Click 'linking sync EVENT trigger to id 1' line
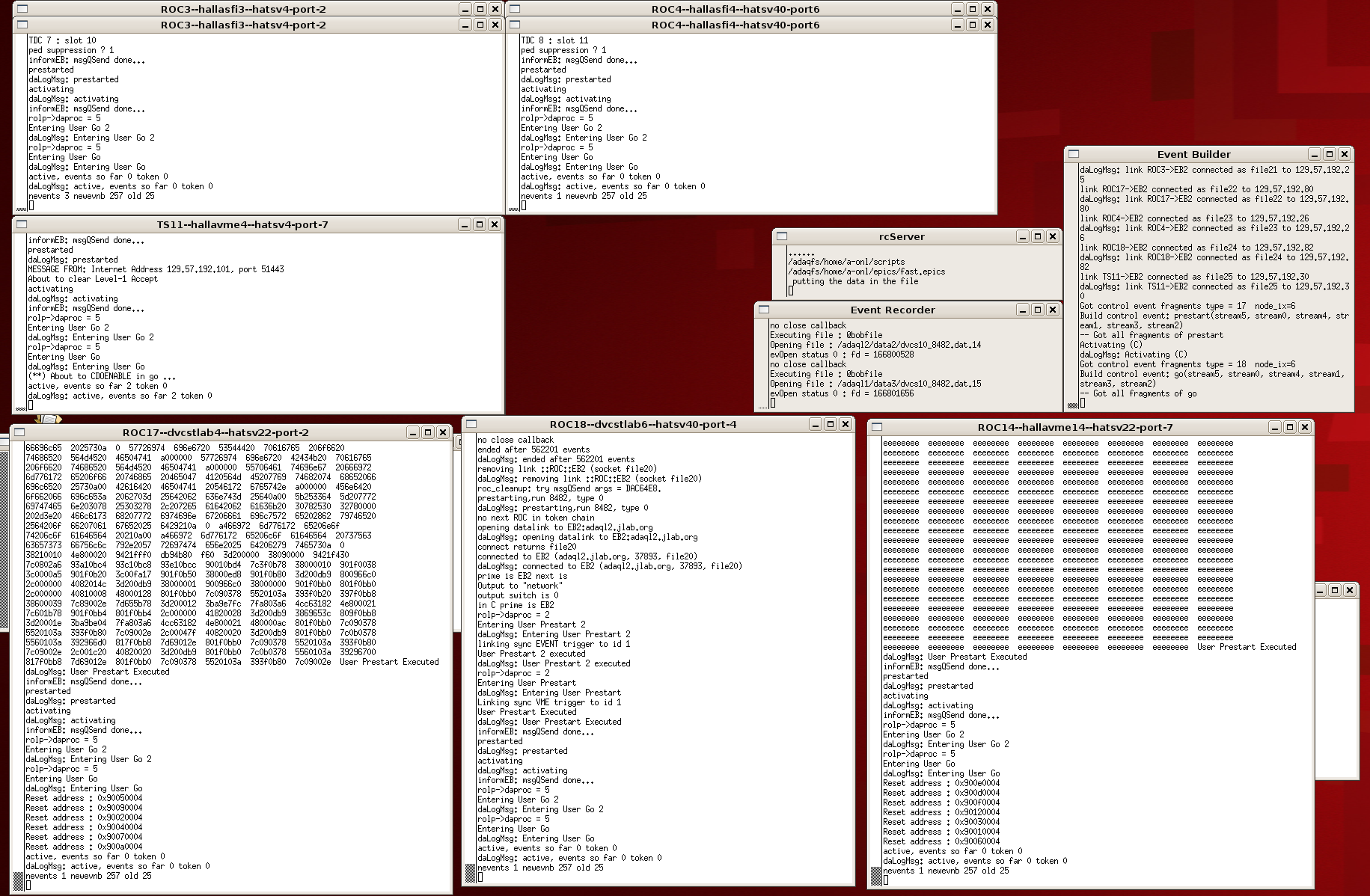 tap(554, 644)
